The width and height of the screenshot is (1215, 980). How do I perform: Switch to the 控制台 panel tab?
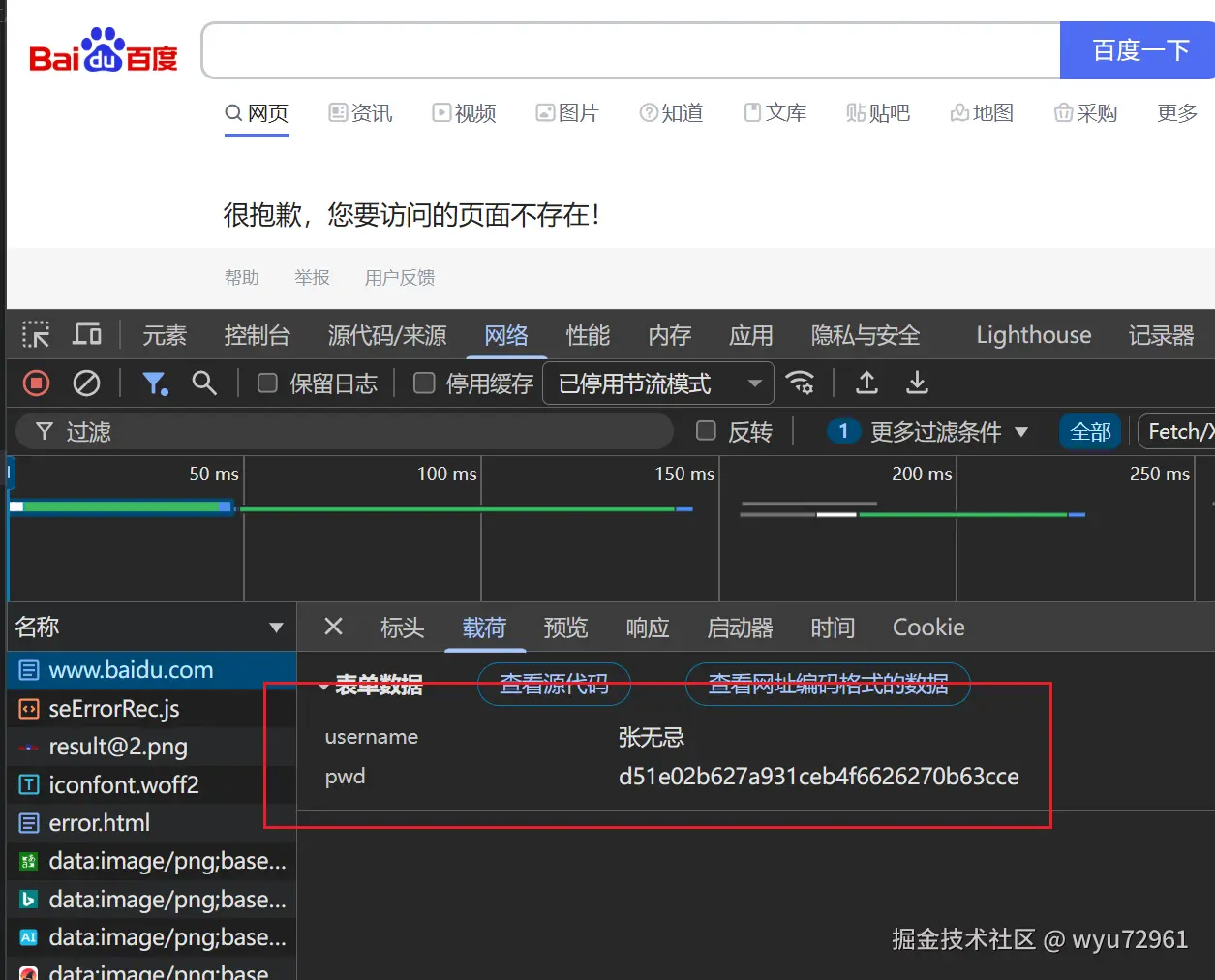[x=257, y=335]
